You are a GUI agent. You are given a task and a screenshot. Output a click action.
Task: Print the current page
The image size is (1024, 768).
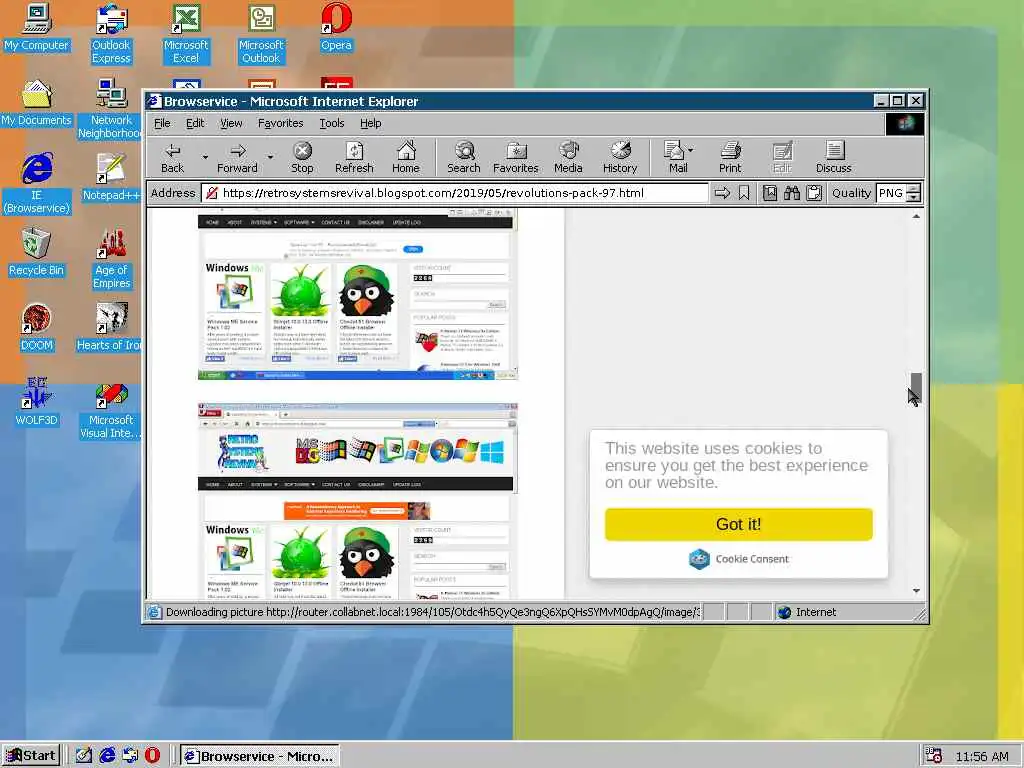[730, 157]
